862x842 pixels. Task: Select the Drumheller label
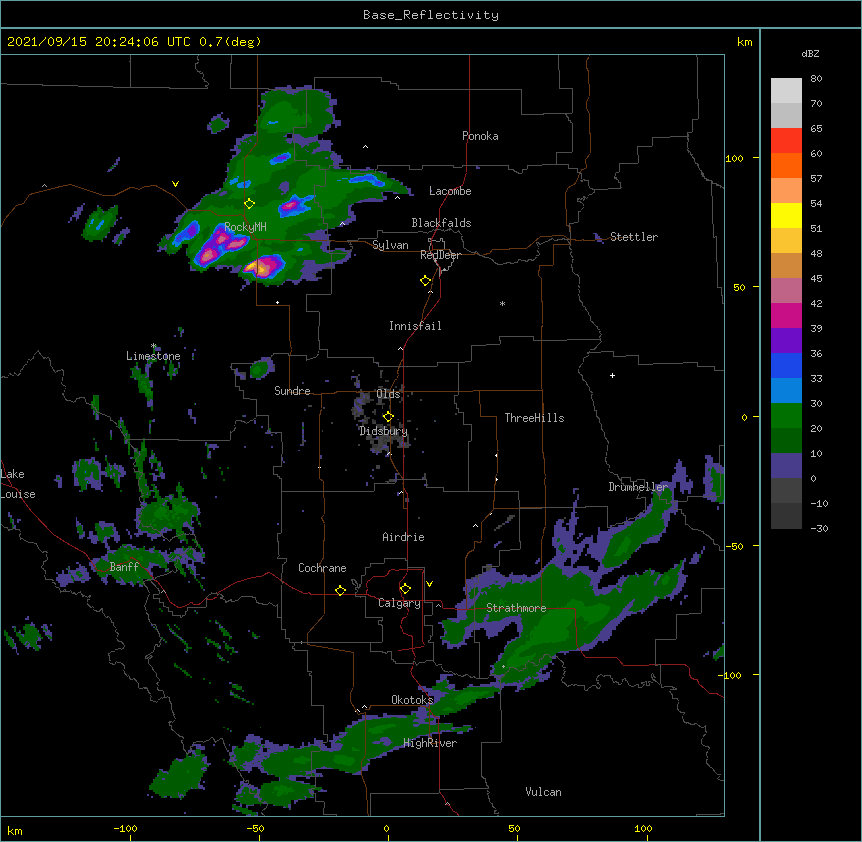638,487
